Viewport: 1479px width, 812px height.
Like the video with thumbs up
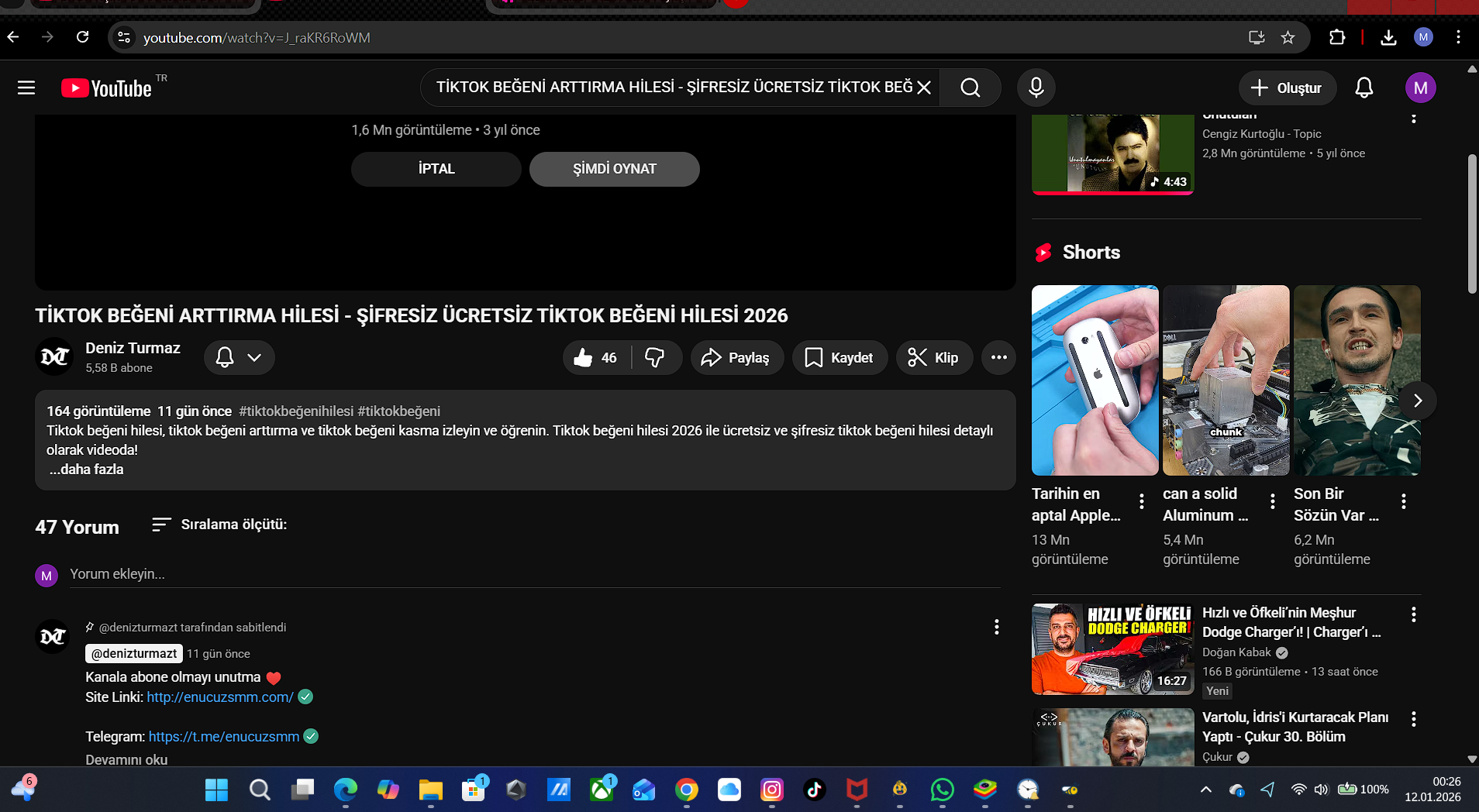pos(596,357)
